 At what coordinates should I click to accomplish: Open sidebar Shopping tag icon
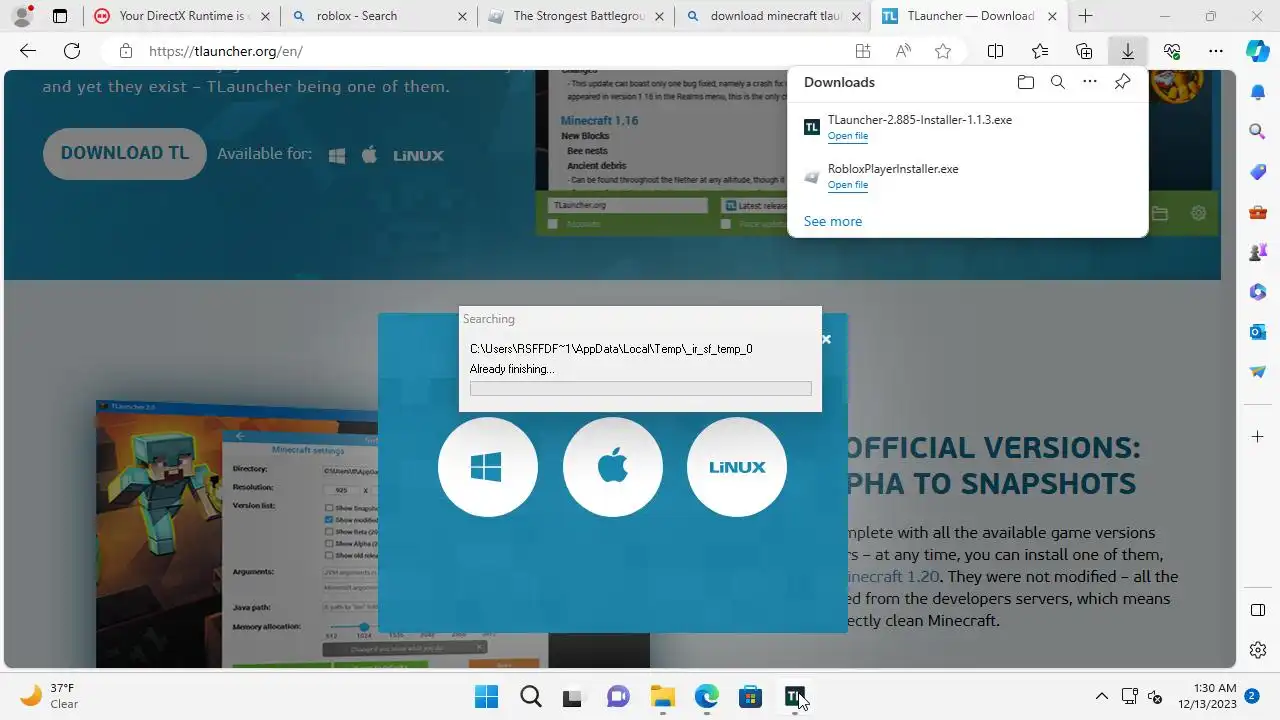coord(1258,172)
